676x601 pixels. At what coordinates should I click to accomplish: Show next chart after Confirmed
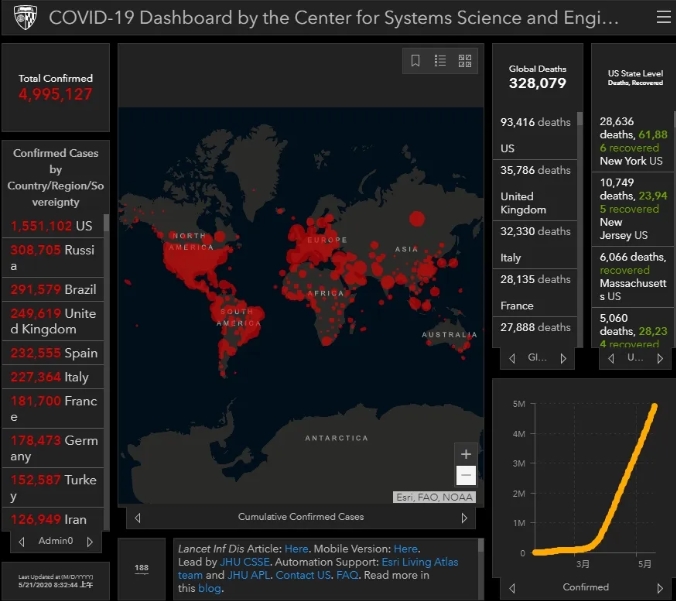point(659,588)
